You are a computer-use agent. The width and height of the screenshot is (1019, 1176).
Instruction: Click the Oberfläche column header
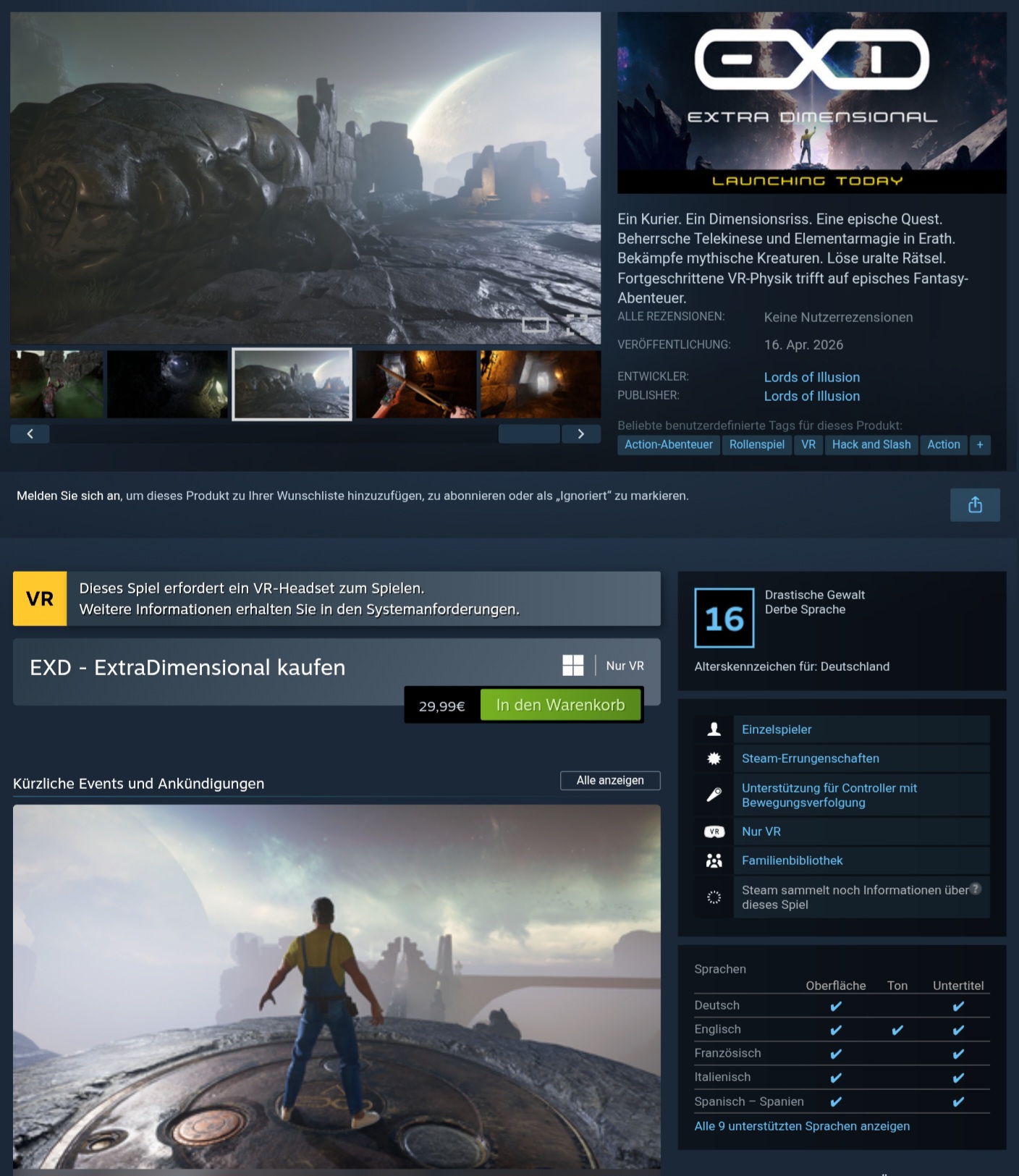tap(836, 986)
